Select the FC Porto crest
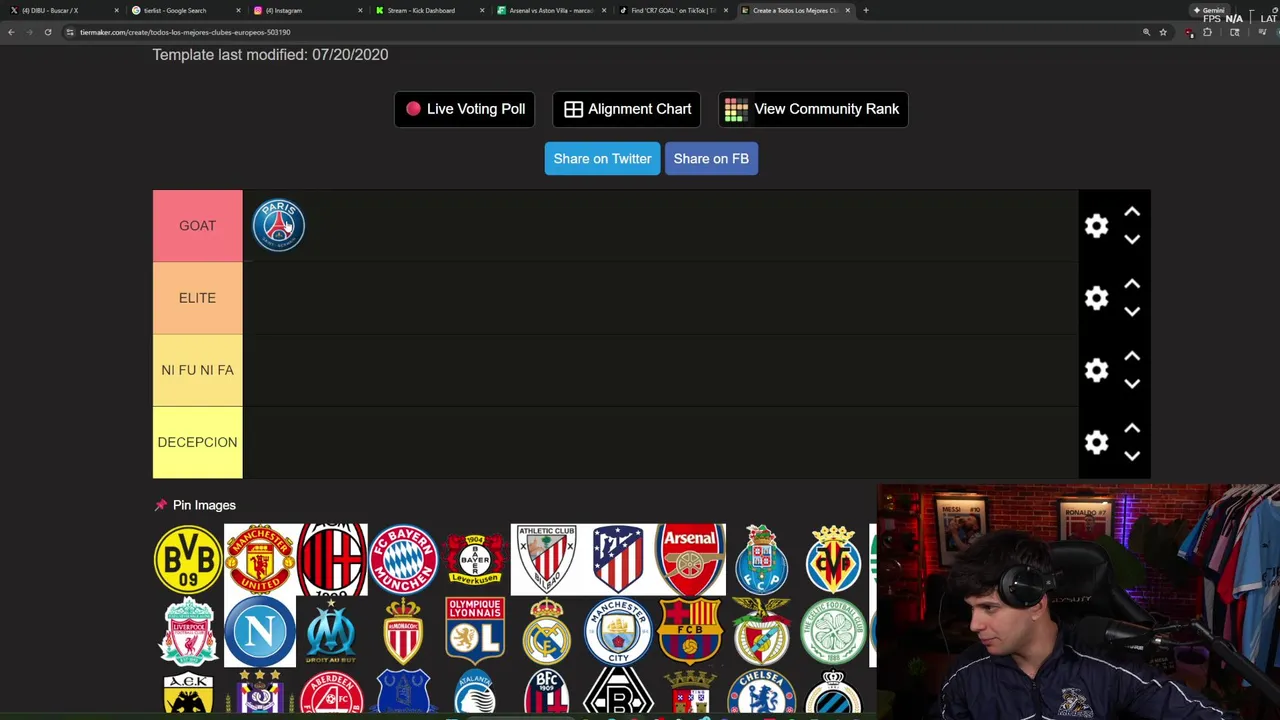This screenshot has width=1280, height=720. coord(762,559)
